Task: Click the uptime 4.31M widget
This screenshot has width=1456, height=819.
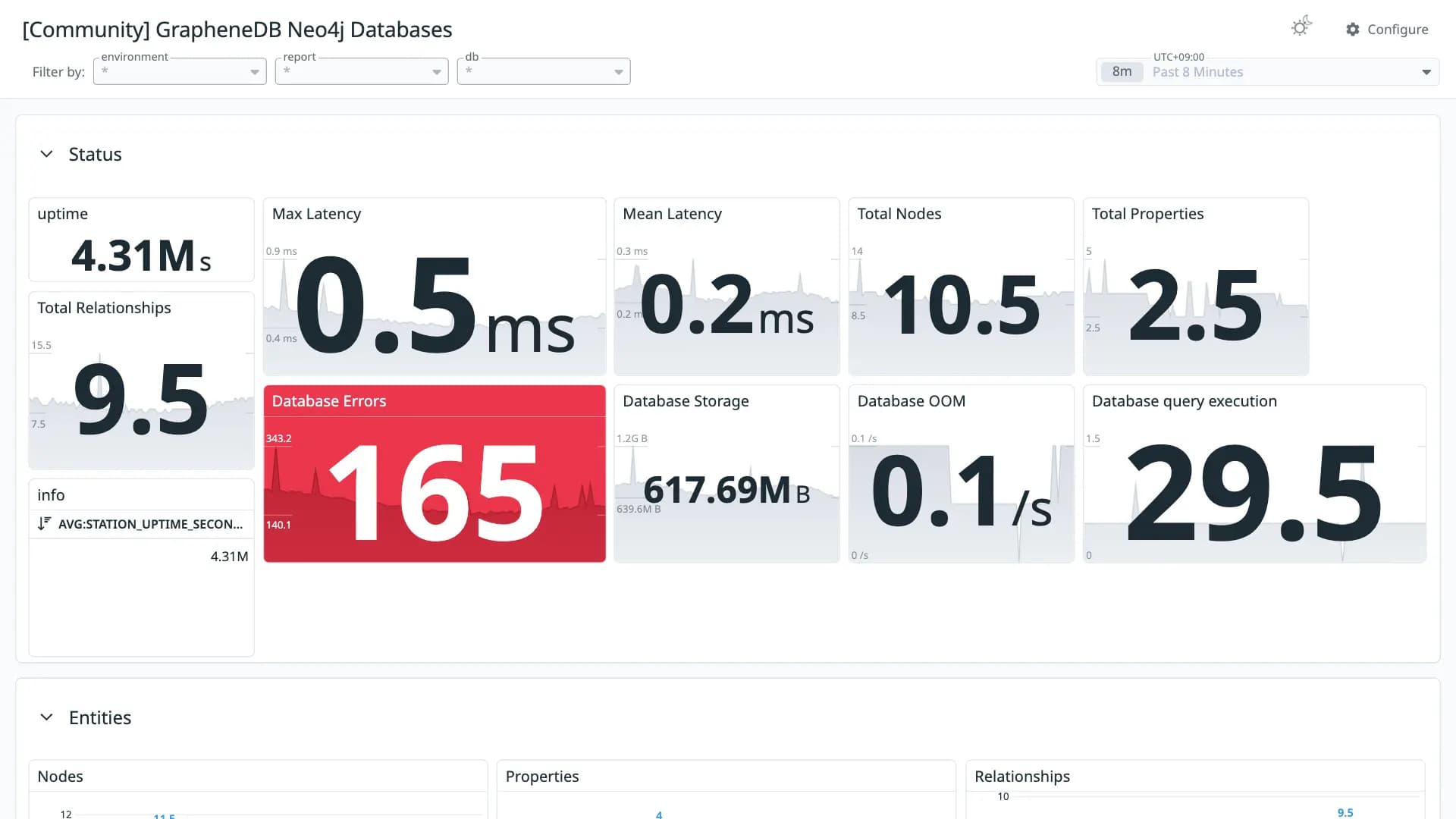Action: click(x=141, y=240)
